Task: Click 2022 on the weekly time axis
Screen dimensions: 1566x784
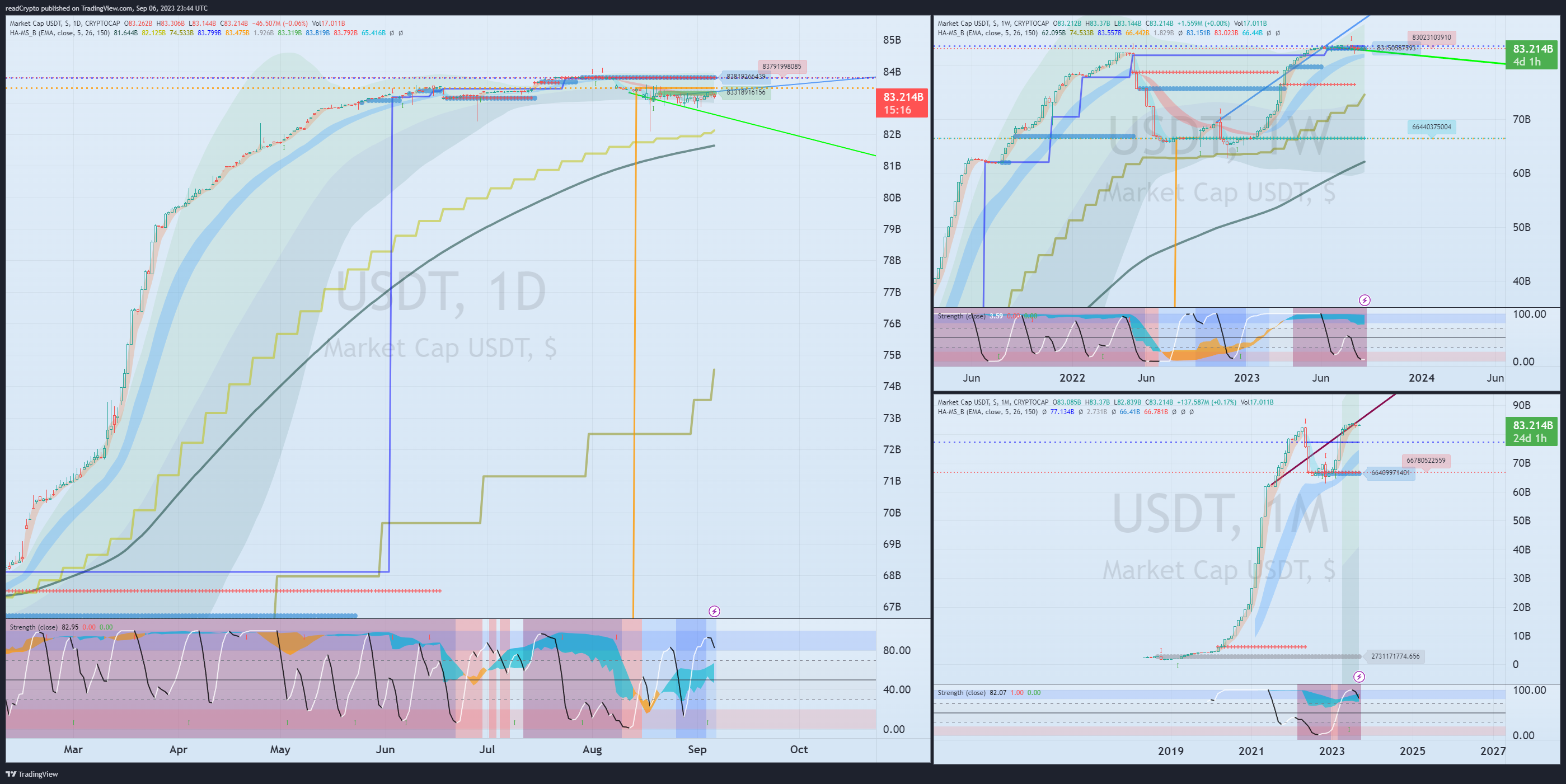Action: [1072, 378]
